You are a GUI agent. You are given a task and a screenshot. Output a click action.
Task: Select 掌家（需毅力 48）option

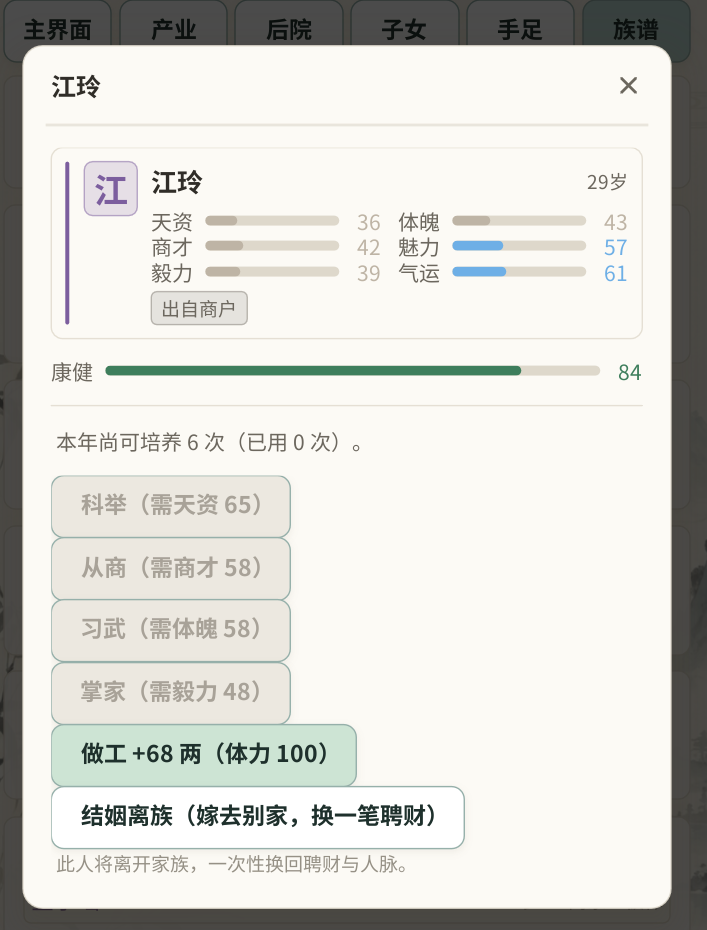[171, 693]
